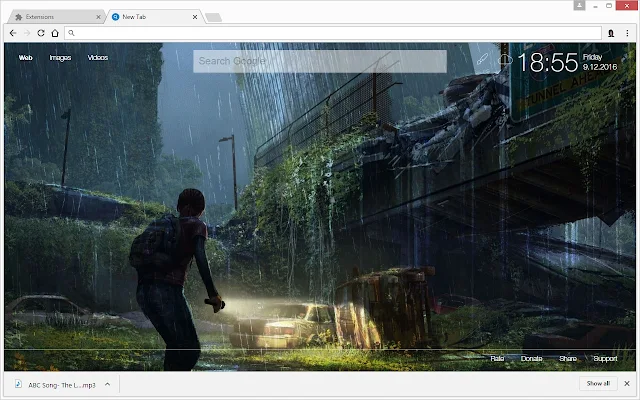Open the Share link

pyautogui.click(x=568, y=358)
